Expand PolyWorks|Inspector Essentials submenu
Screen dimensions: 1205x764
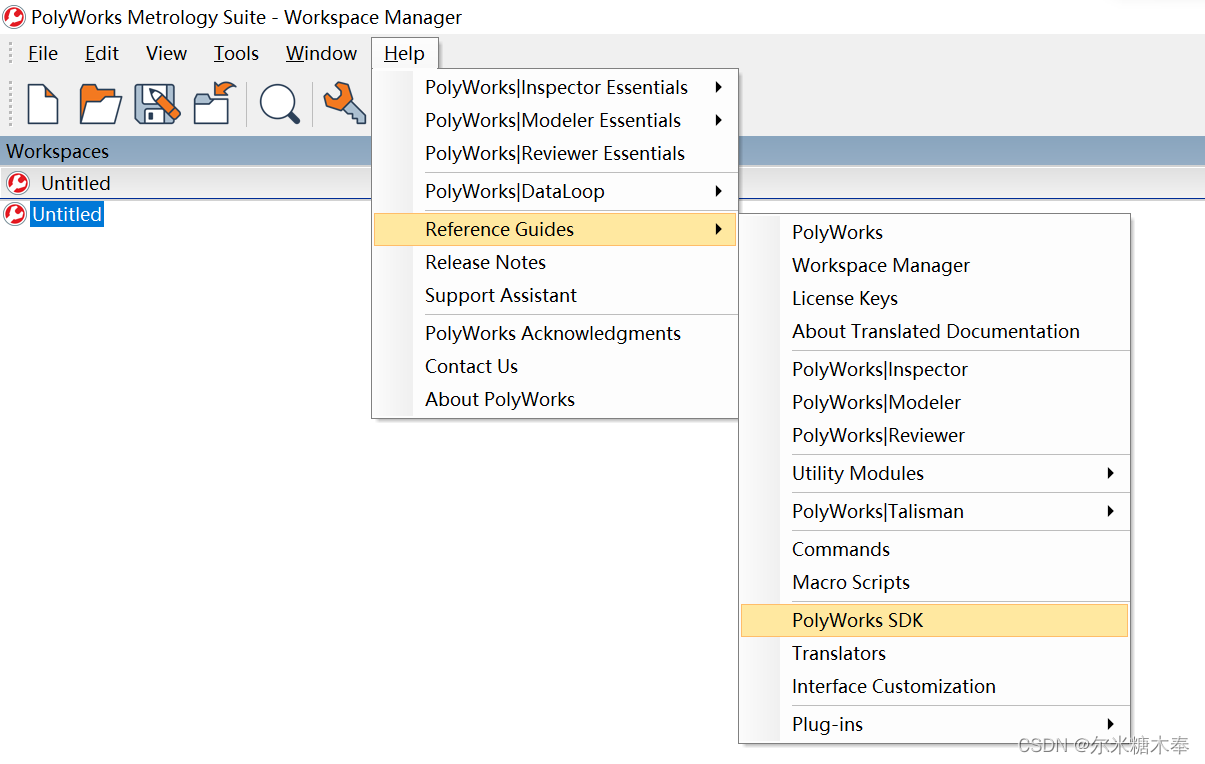[x=555, y=88]
